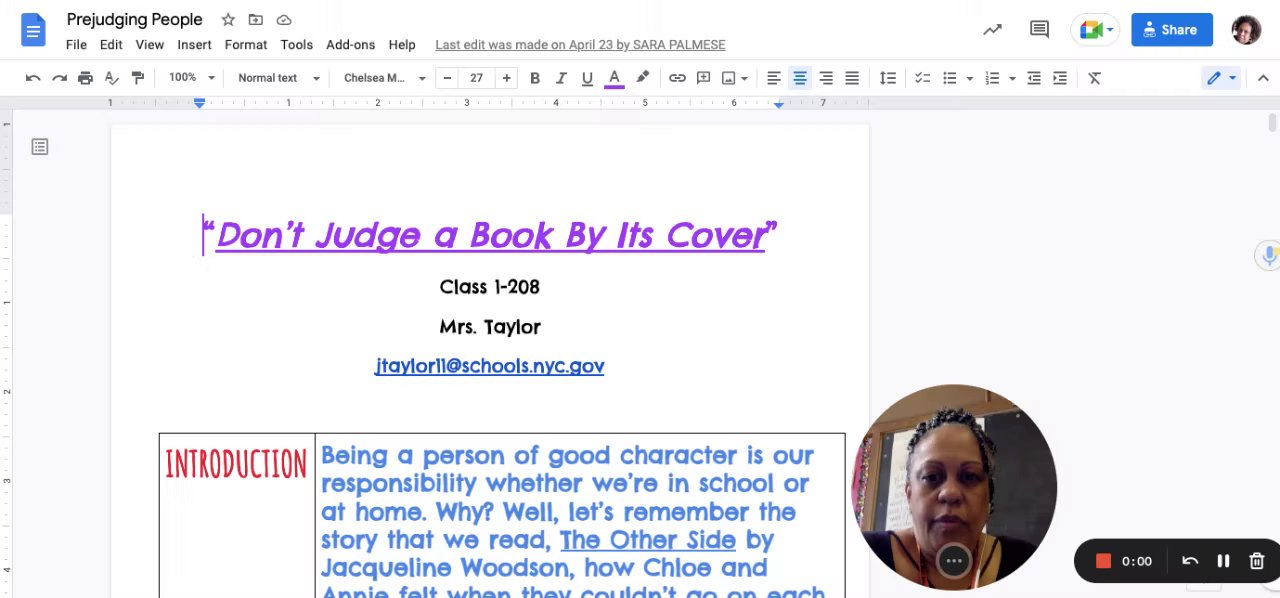Delete the recording with the trash icon
Viewport: 1280px width, 598px height.
tap(1257, 561)
